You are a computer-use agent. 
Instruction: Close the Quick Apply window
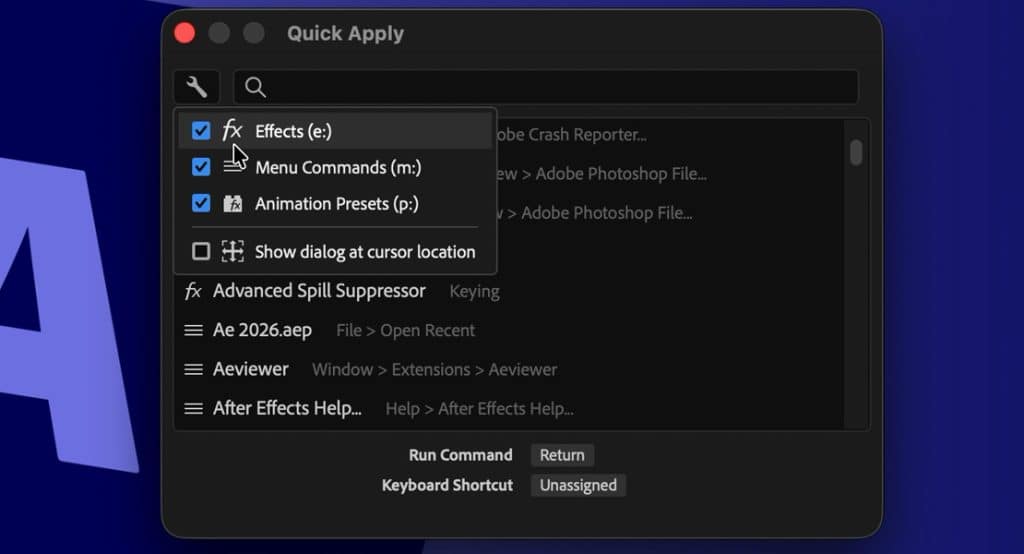(x=185, y=33)
